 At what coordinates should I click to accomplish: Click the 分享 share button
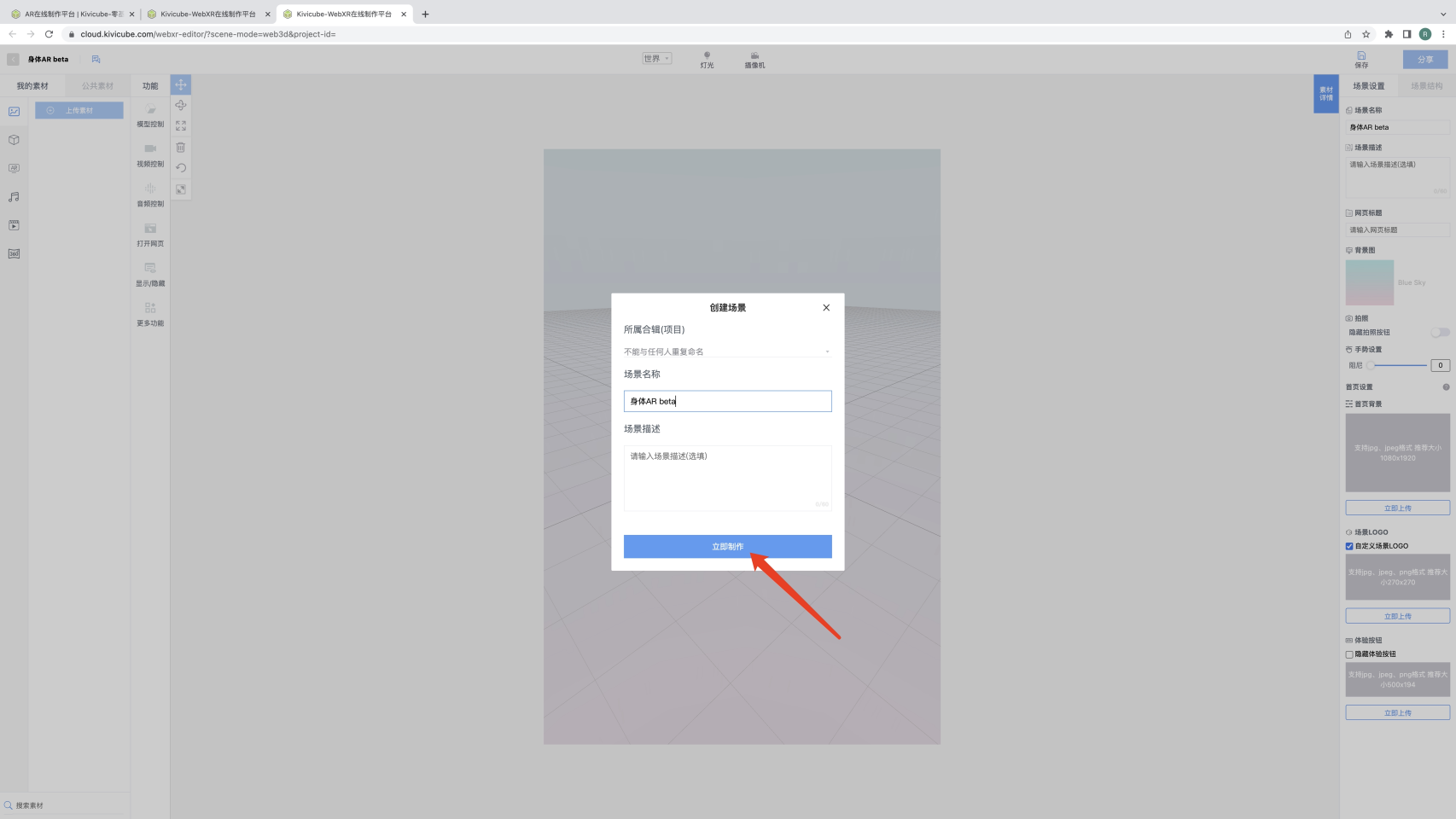coord(1424,60)
